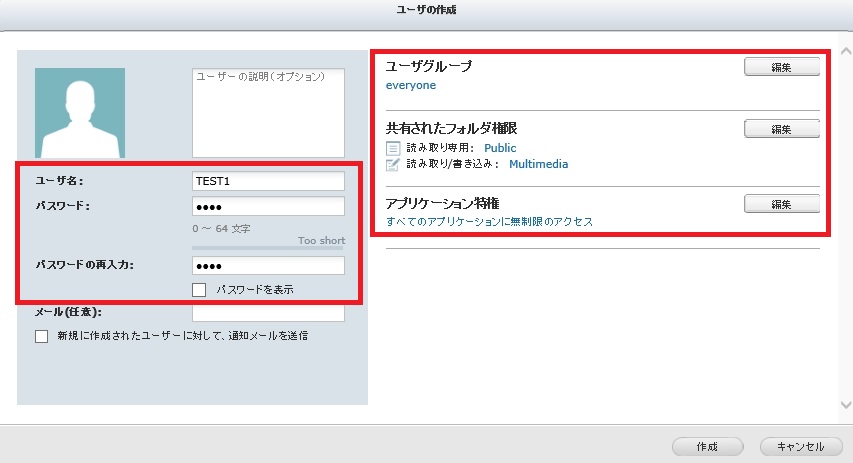Click the パスワードの再入力 input field

(x=268, y=266)
